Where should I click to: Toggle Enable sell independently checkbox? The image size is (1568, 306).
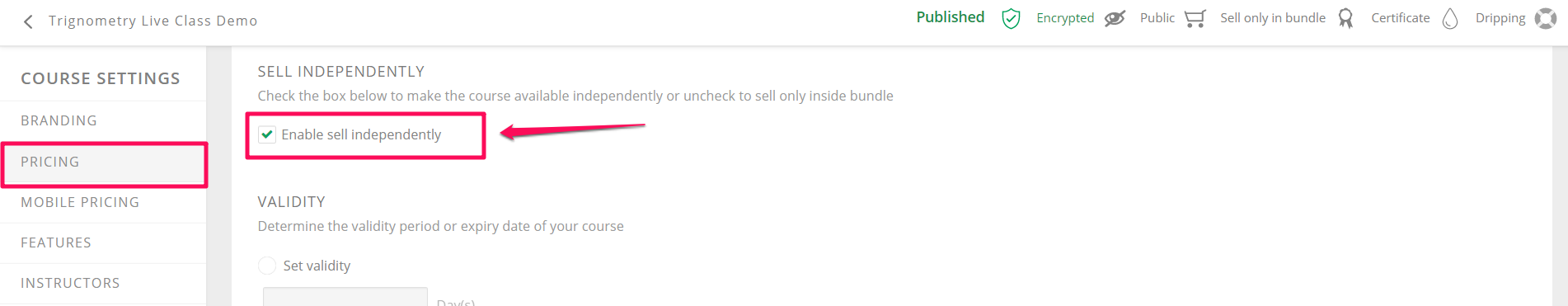pyautogui.click(x=267, y=134)
